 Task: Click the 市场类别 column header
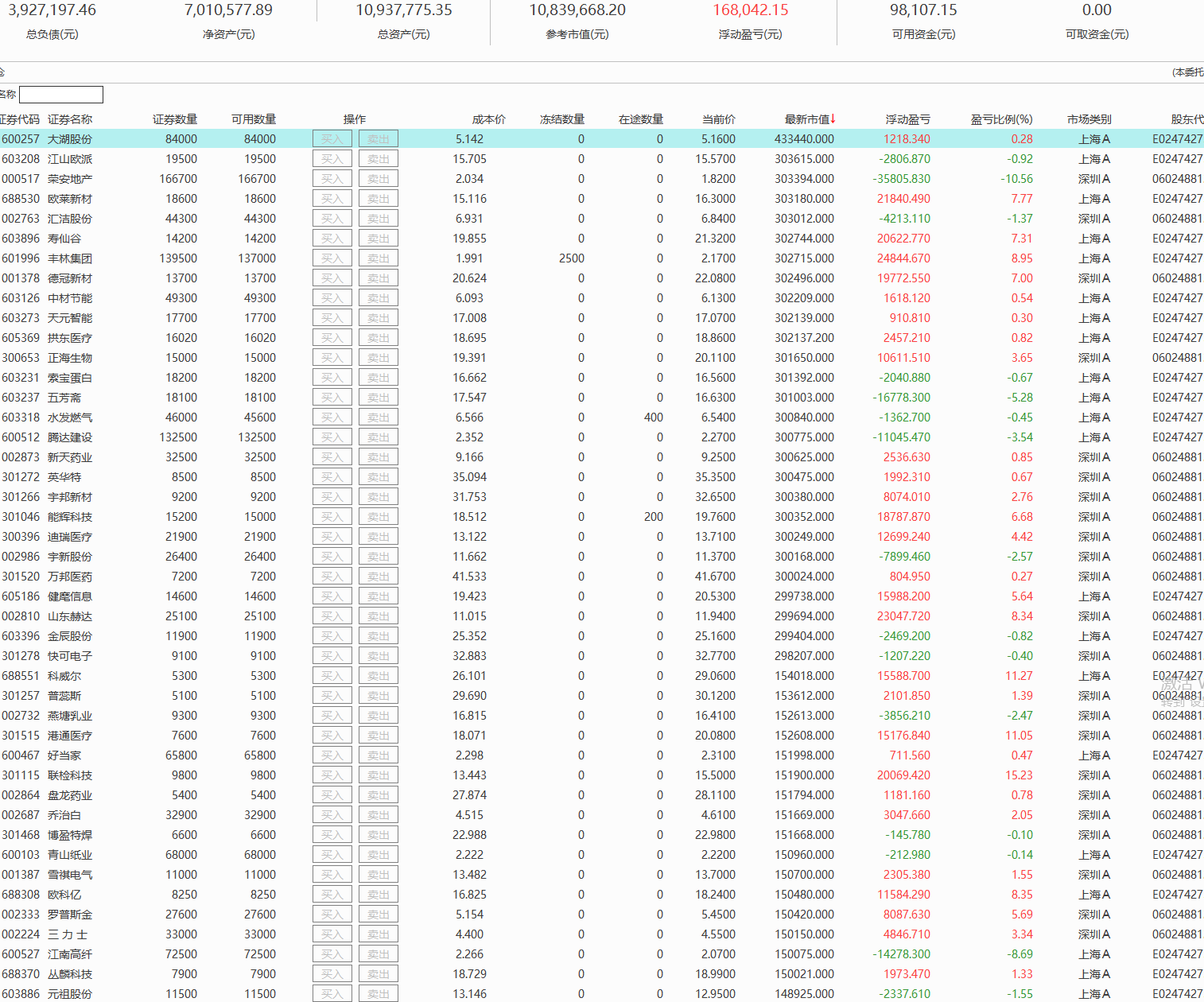point(1089,119)
